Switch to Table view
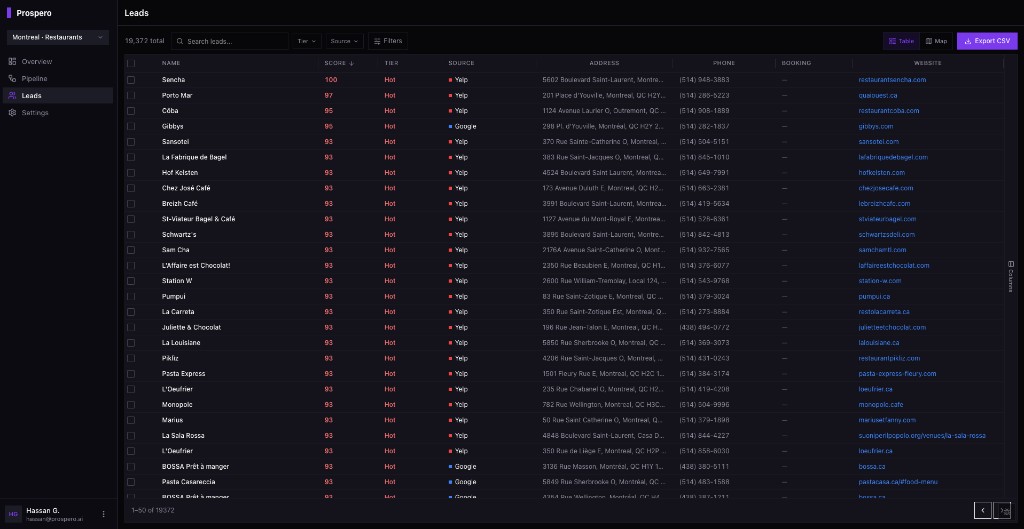1024x529 pixels. point(901,41)
